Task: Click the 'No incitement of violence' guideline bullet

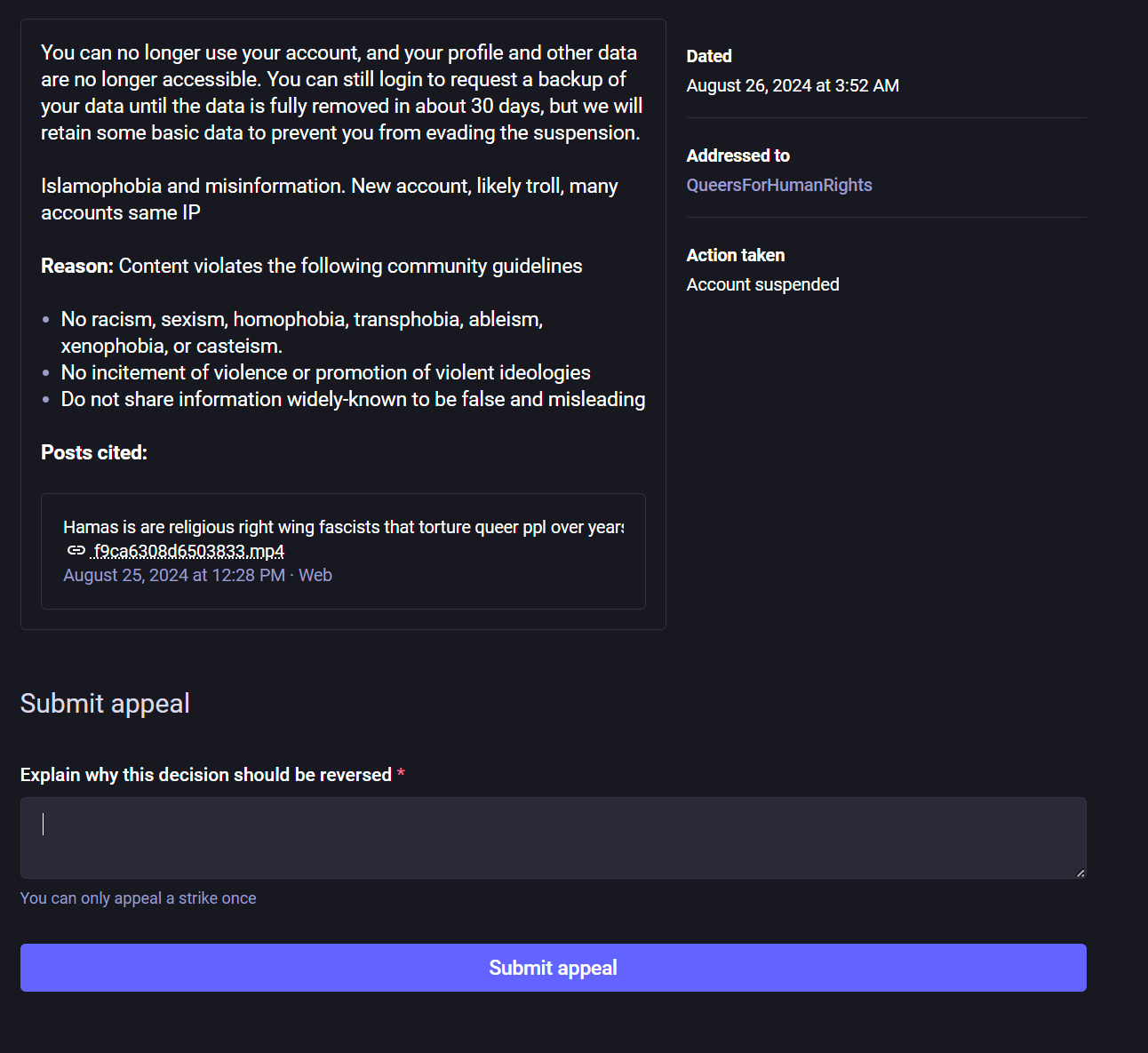Action: coord(326,372)
